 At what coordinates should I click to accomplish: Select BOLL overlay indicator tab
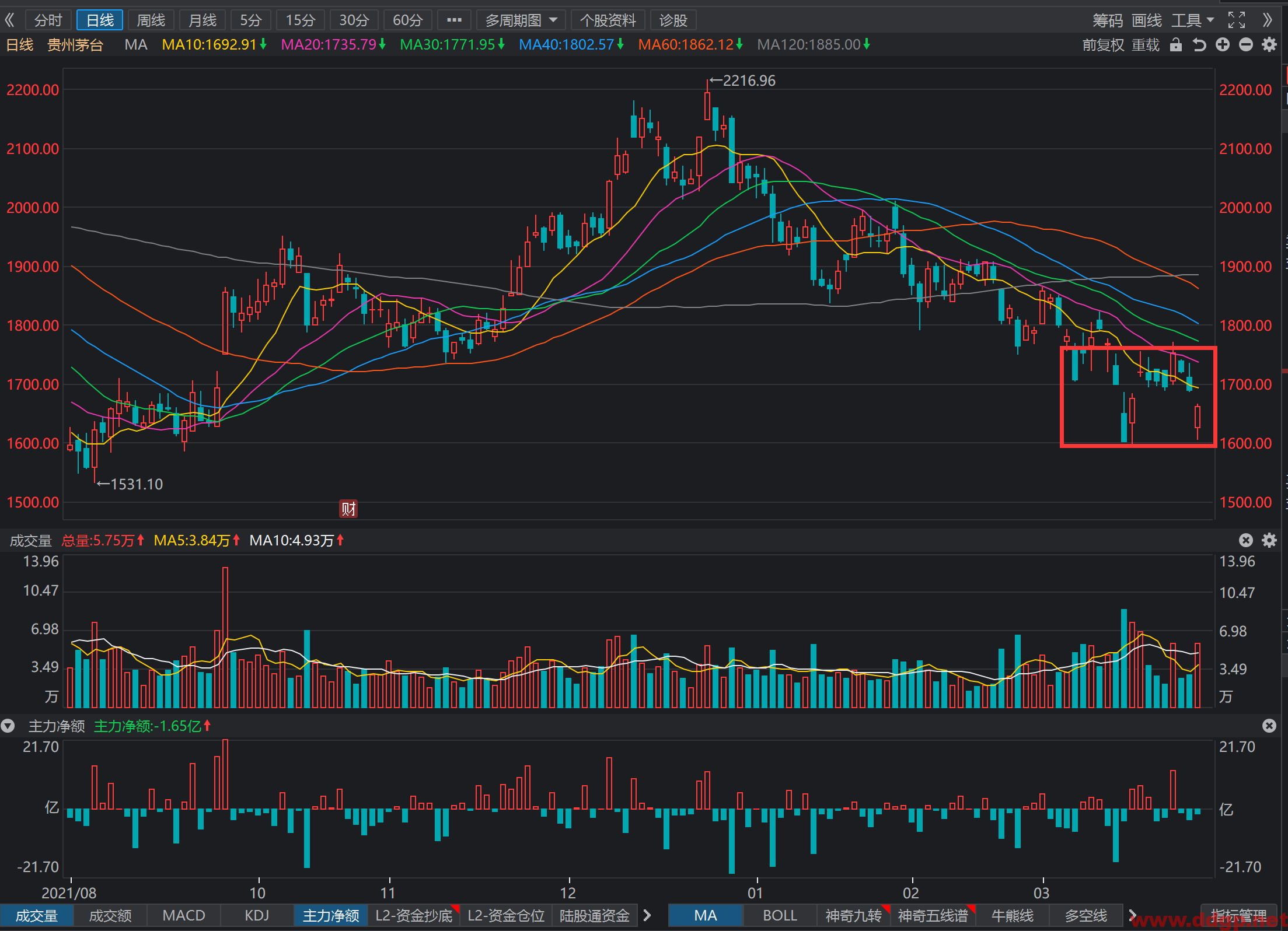780,915
